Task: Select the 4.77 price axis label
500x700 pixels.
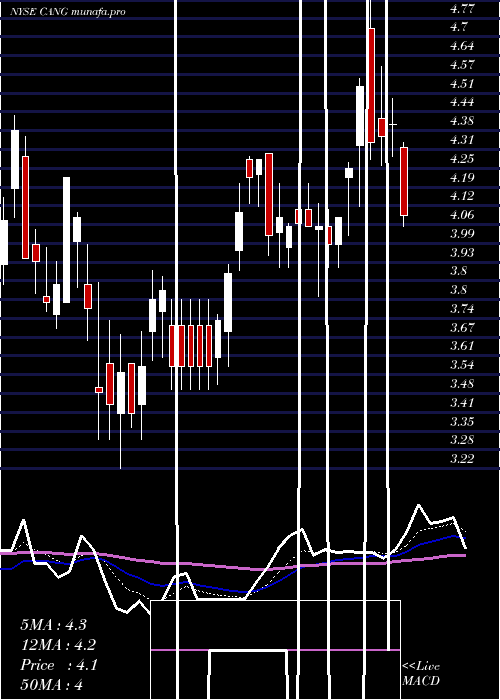Action: click(x=462, y=8)
